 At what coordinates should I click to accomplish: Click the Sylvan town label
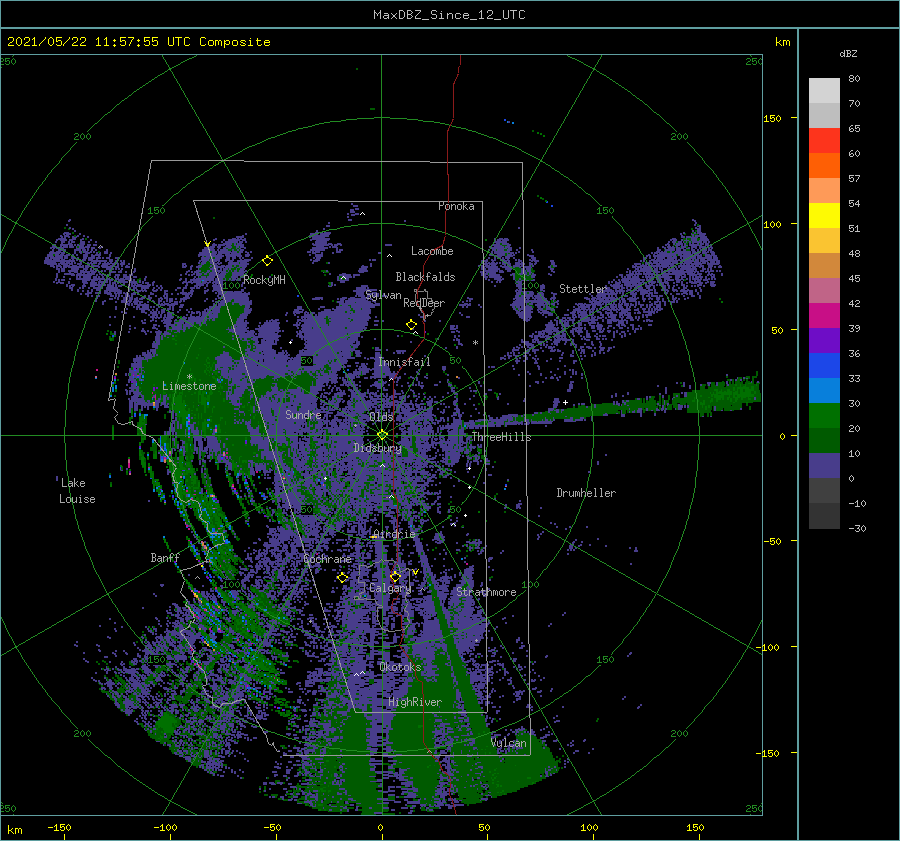(x=383, y=295)
